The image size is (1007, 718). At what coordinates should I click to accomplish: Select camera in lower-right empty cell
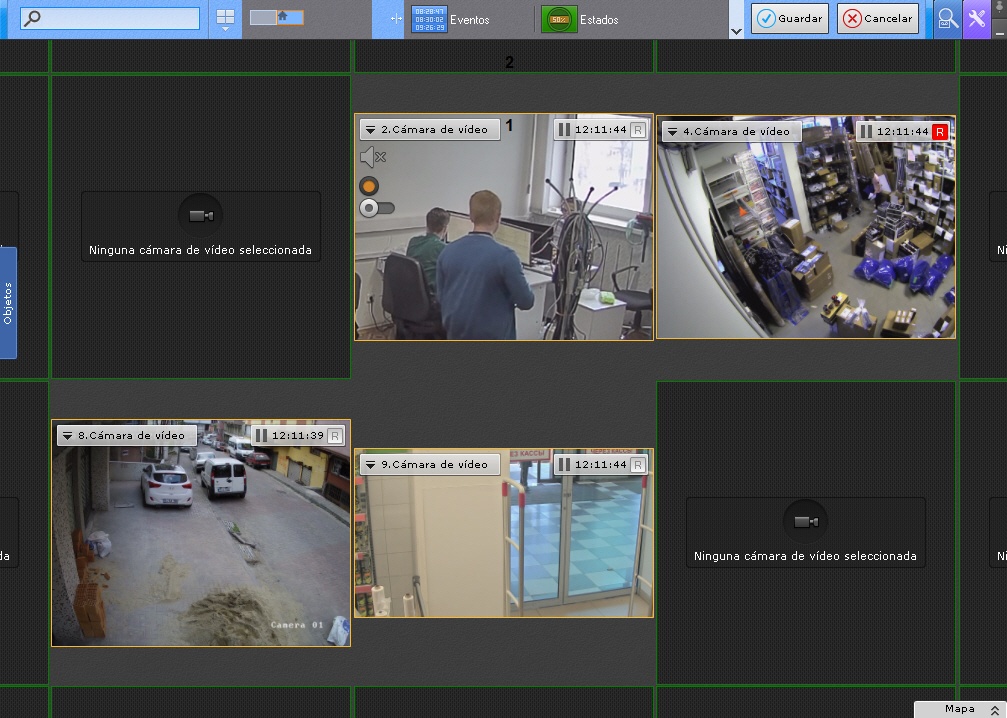click(x=805, y=532)
